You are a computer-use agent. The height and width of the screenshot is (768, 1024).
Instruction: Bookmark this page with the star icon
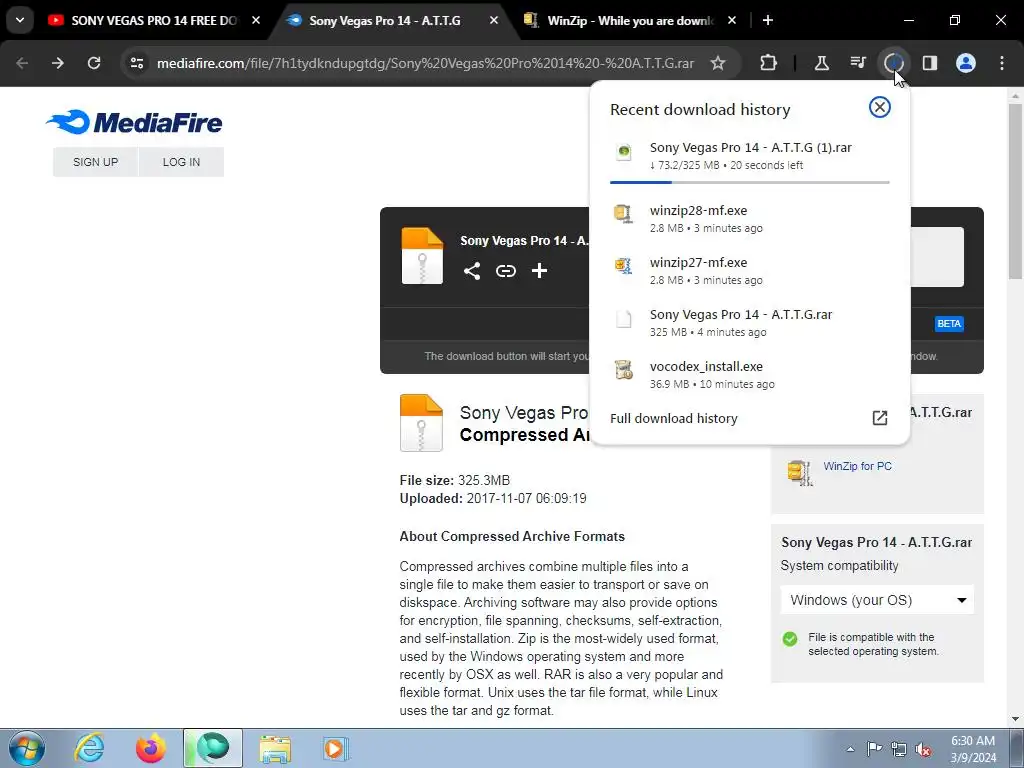pyautogui.click(x=718, y=63)
